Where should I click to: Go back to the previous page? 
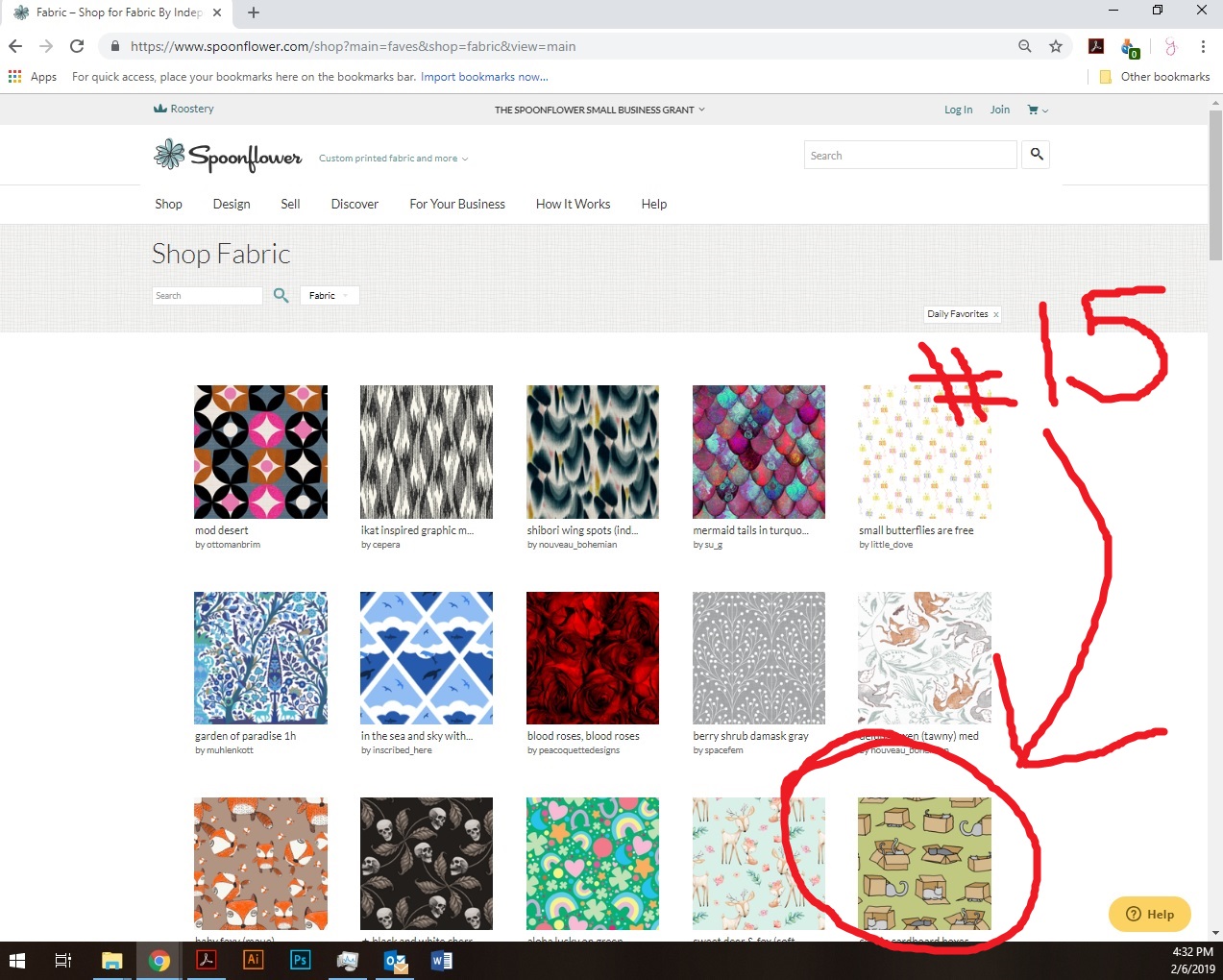pos(15,46)
